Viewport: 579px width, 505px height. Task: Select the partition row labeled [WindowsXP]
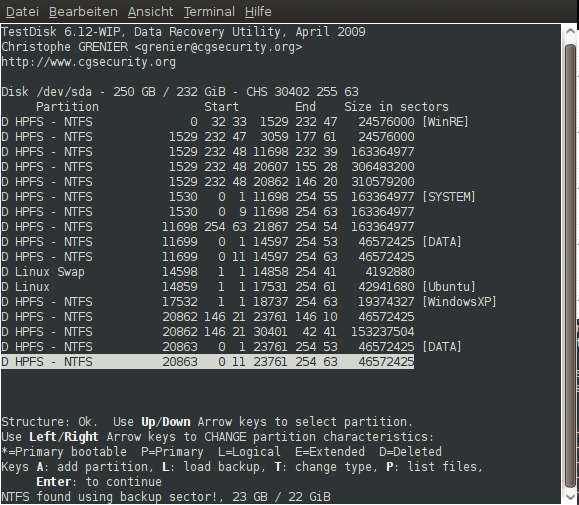pos(249,302)
